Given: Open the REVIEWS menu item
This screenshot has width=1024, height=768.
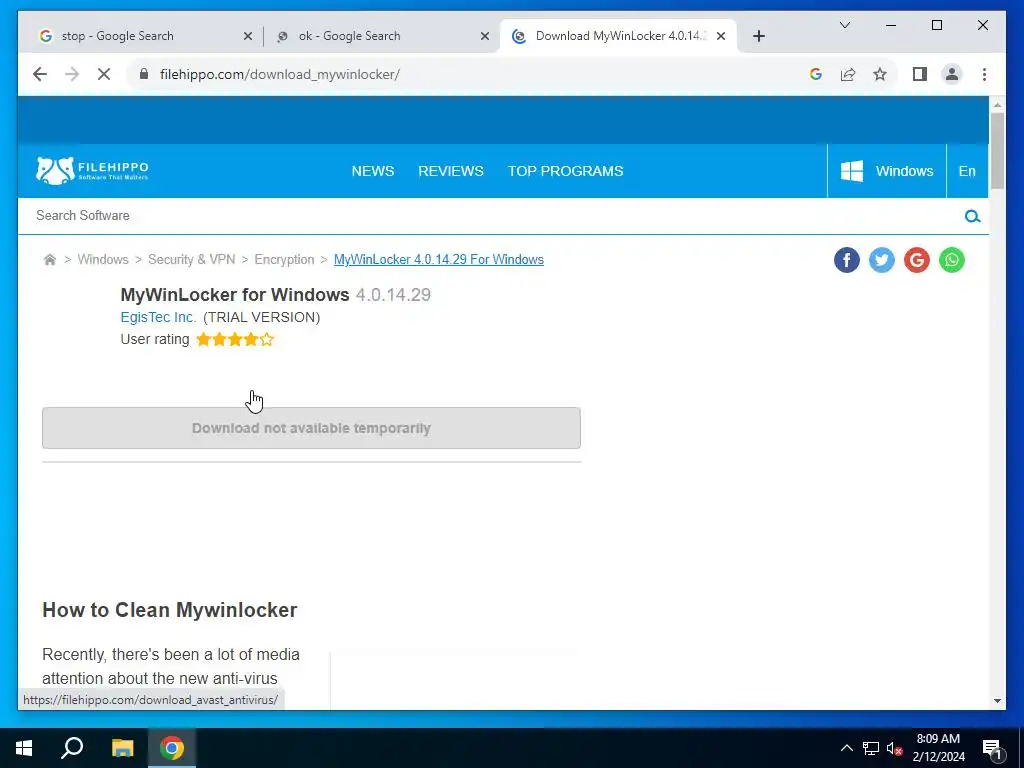Looking at the screenshot, I should coord(451,171).
